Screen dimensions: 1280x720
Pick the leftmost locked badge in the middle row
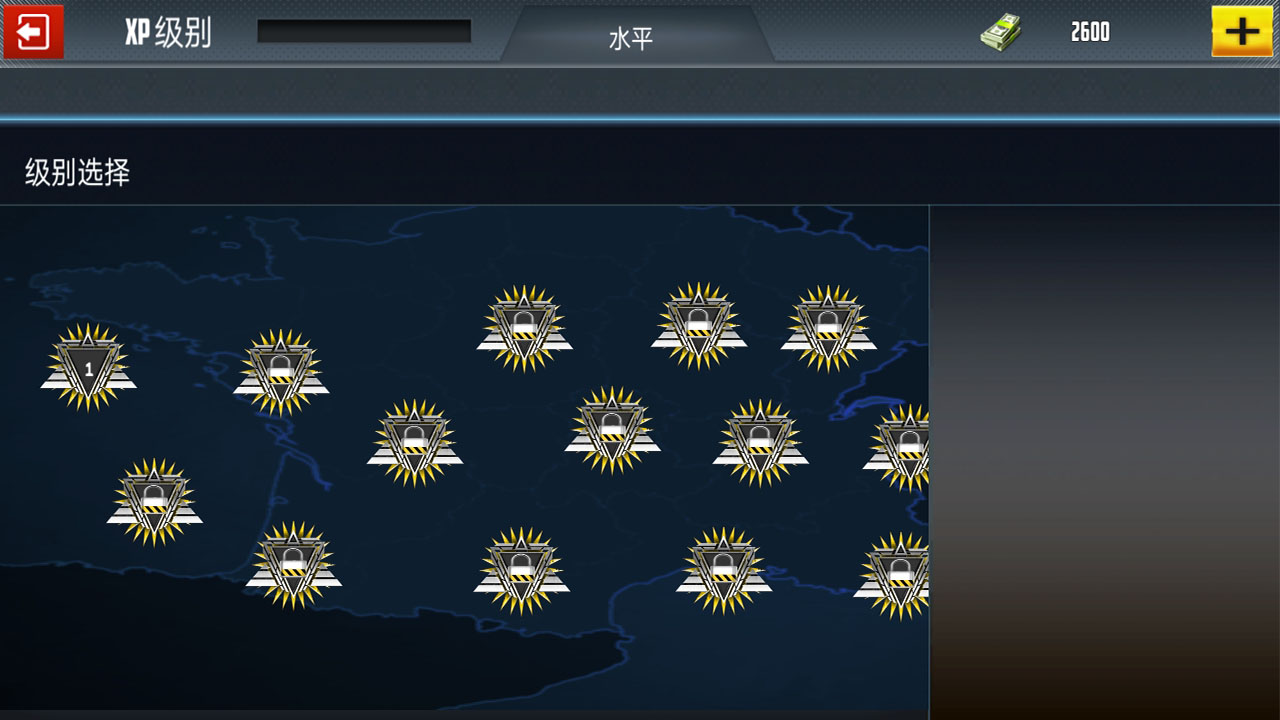(414, 443)
